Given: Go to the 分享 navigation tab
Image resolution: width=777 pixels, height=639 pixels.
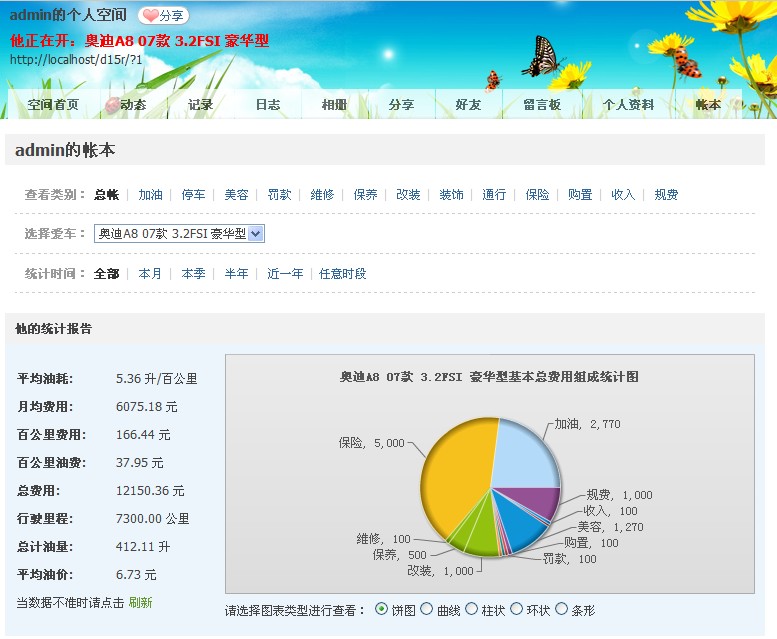Looking at the screenshot, I should coord(401,105).
